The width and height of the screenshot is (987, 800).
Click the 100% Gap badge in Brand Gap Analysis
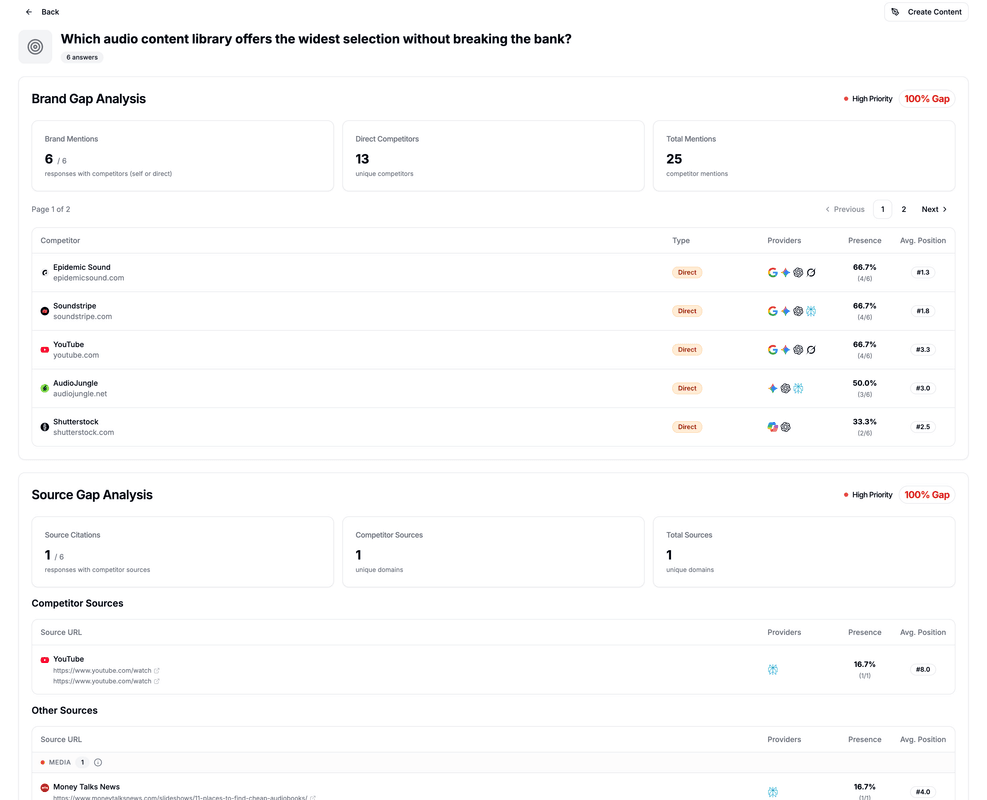[926, 99]
